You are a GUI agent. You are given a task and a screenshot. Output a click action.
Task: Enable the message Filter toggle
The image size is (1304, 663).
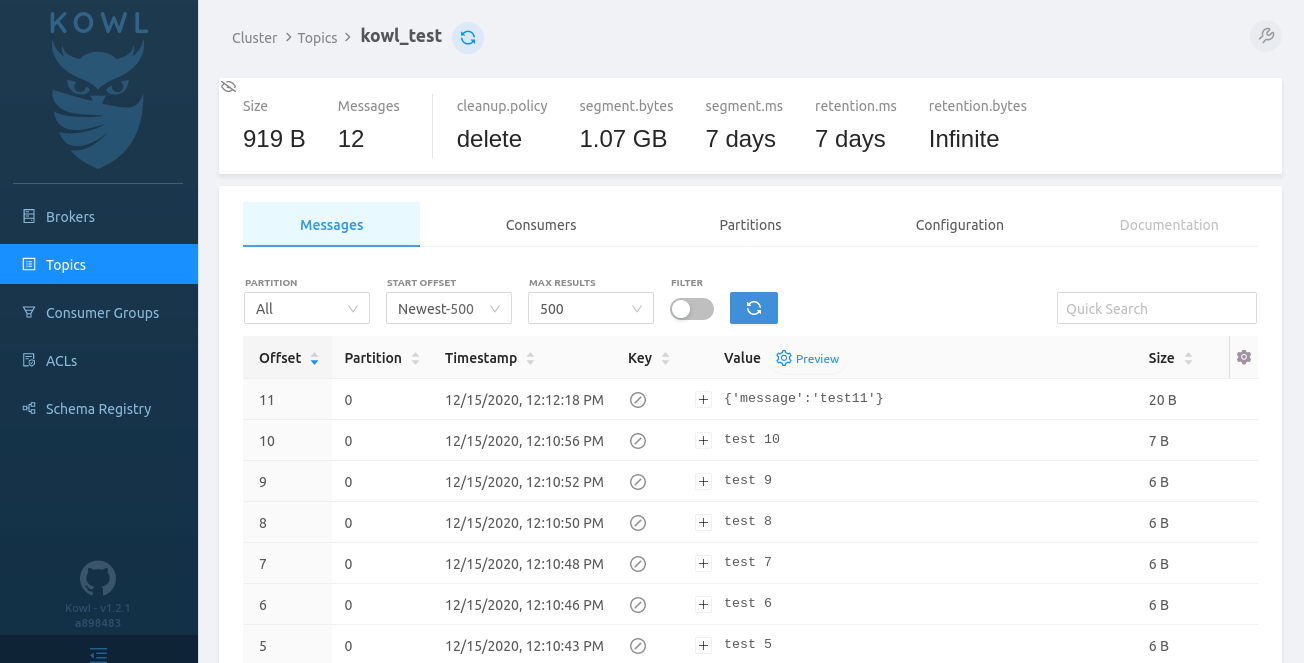[691, 311]
